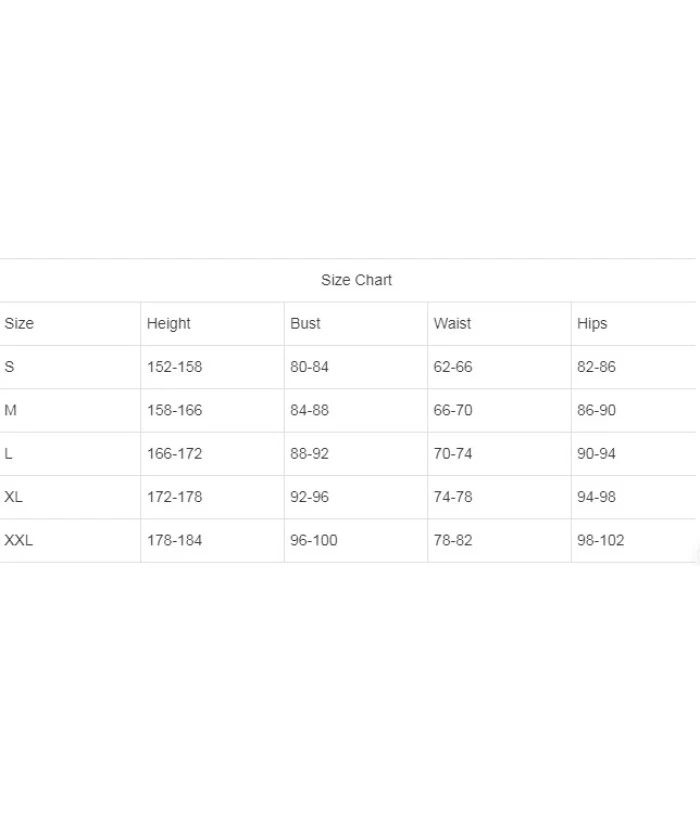
Task: Click the Size Chart title
Action: tap(356, 280)
